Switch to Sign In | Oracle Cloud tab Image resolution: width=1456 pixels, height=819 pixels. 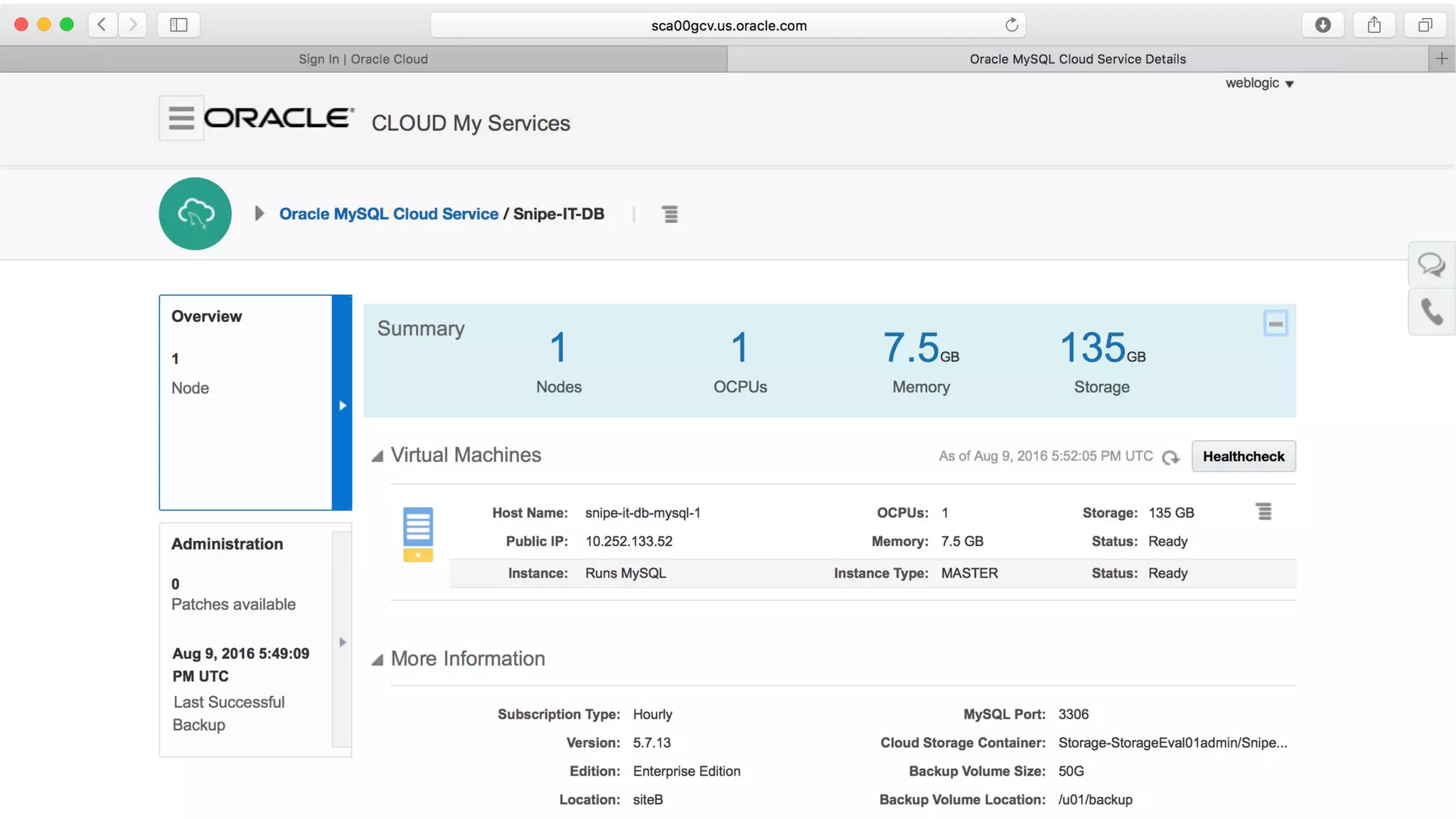363,59
